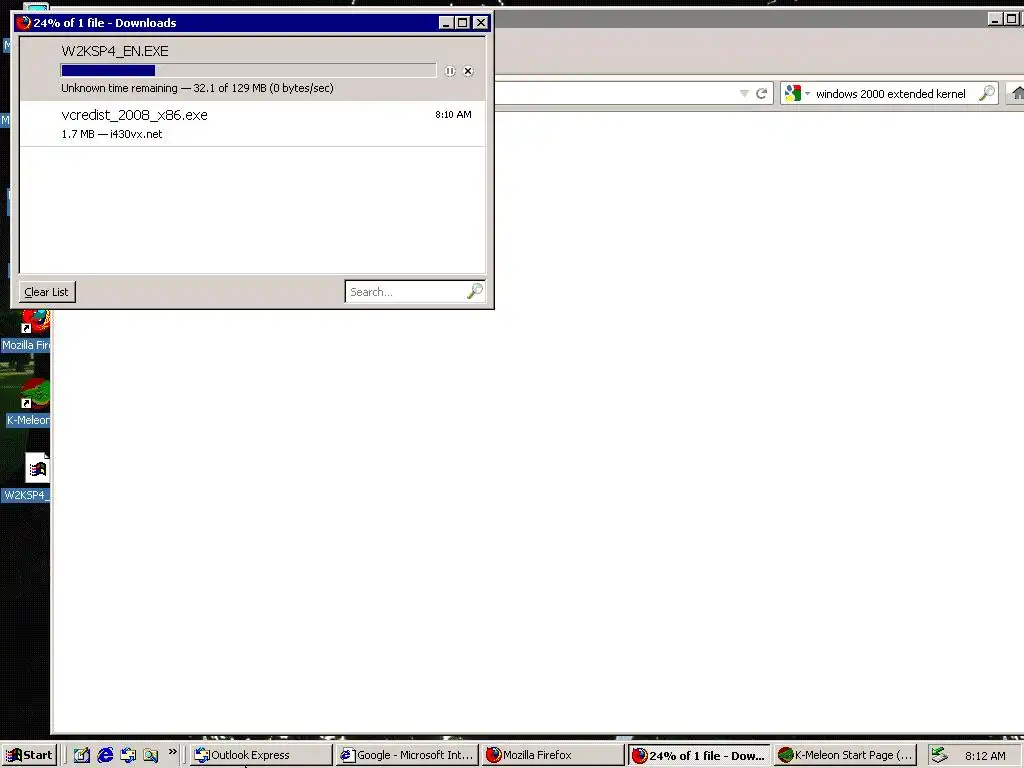This screenshot has height=768, width=1024.
Task: Click the '1.7 MB — i430vx.net' source text
Action: tap(112, 134)
